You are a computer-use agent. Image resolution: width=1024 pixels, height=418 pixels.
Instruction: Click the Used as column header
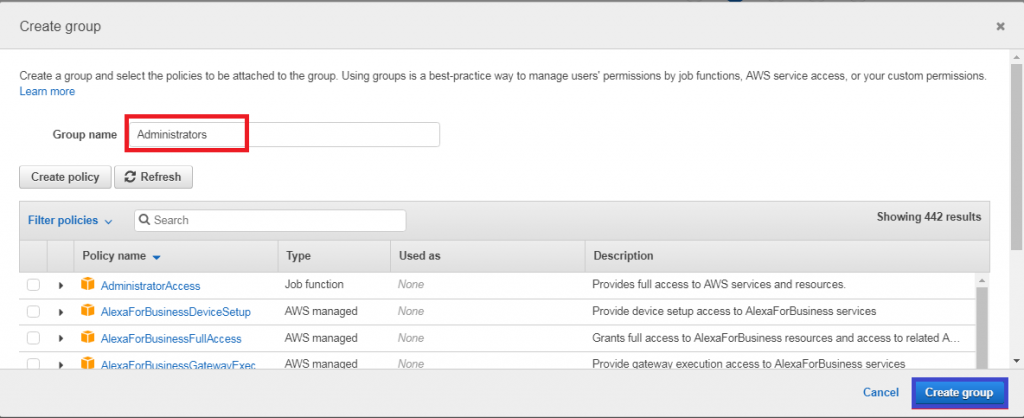pyautogui.click(x=419, y=256)
